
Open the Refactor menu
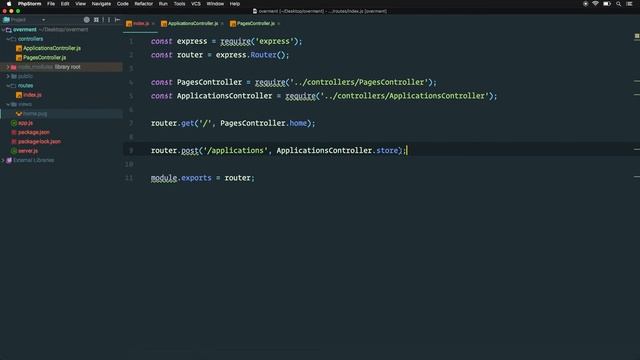pyautogui.click(x=144, y=4)
